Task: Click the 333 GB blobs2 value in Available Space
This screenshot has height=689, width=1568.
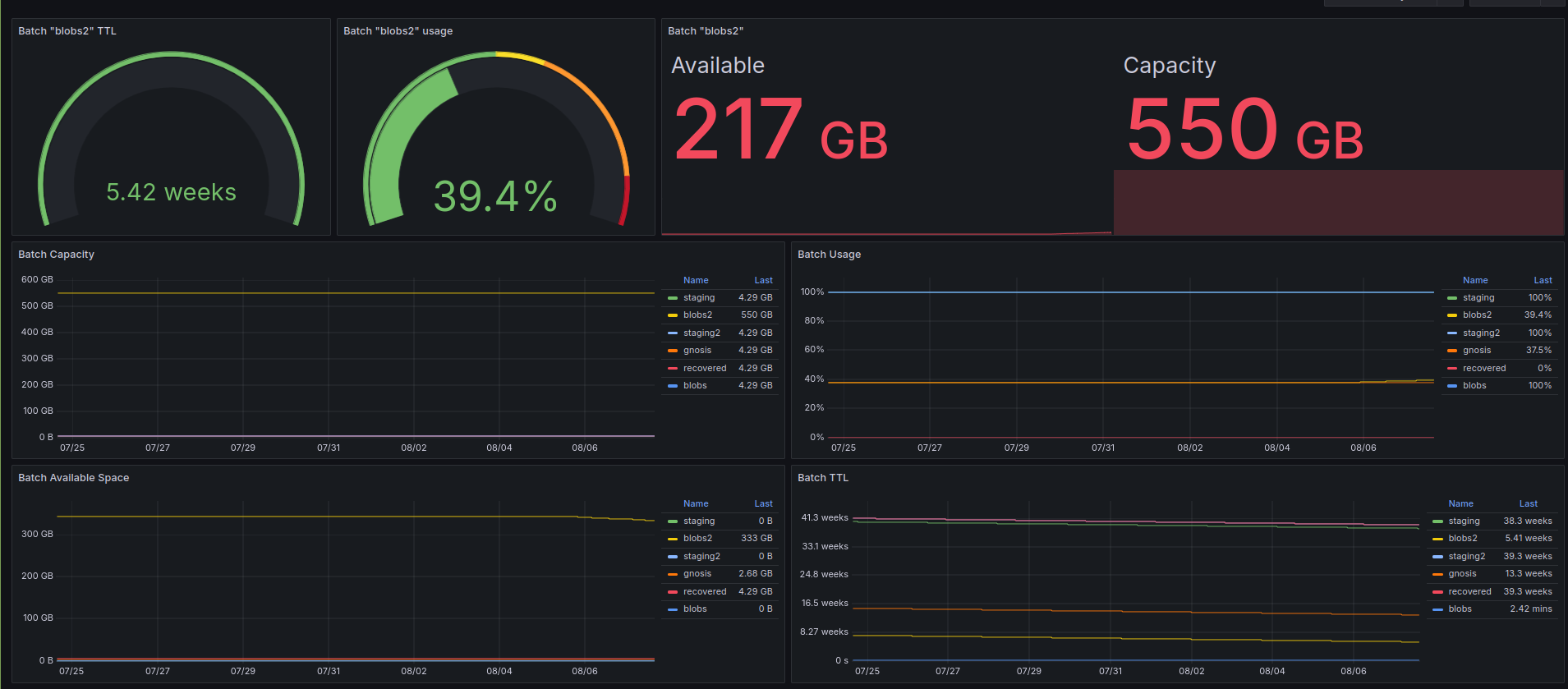Action: [x=756, y=539]
